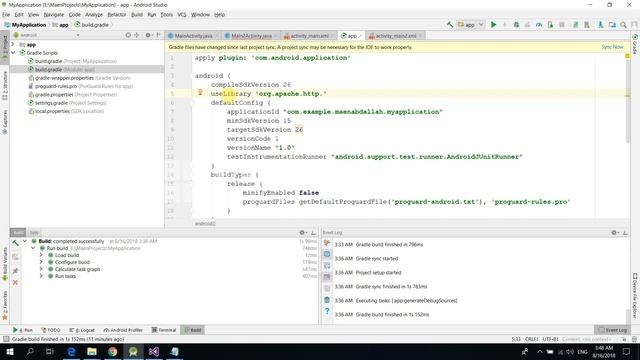This screenshot has height=360, width=640.
Task: Toggle the Captures side tool window
Action: pos(5,122)
